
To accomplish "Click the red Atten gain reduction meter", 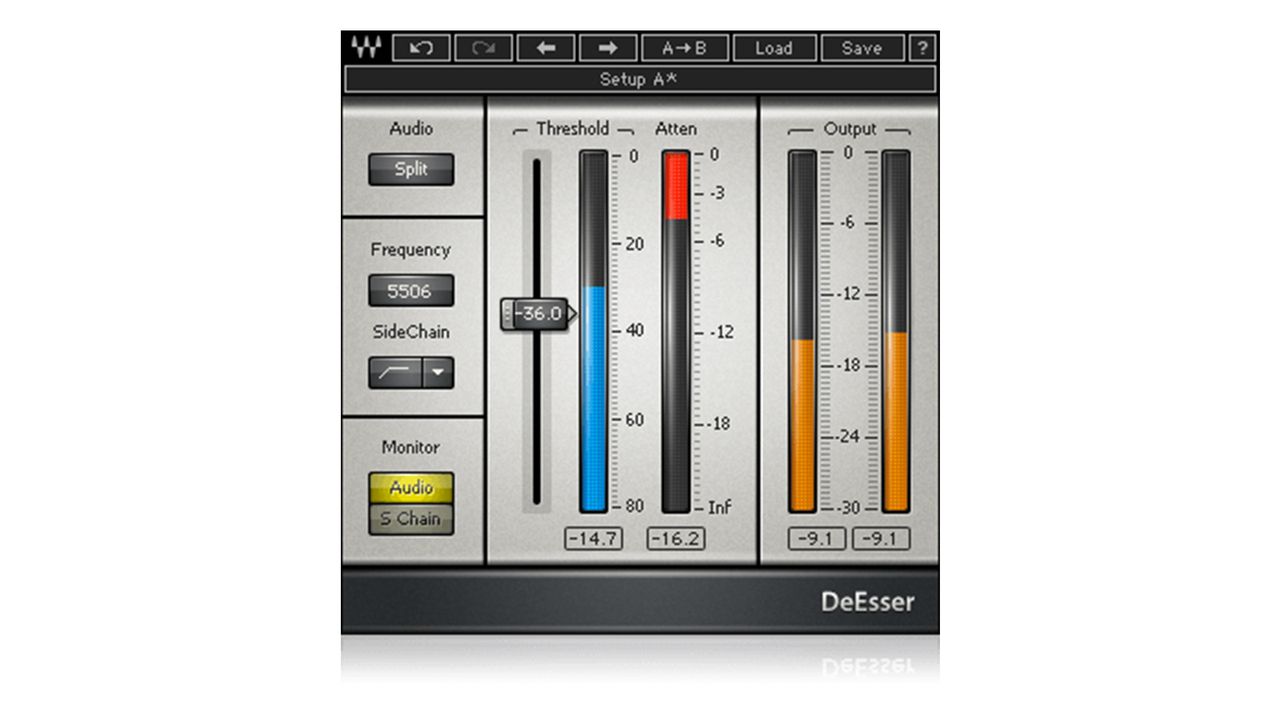I will (676, 331).
